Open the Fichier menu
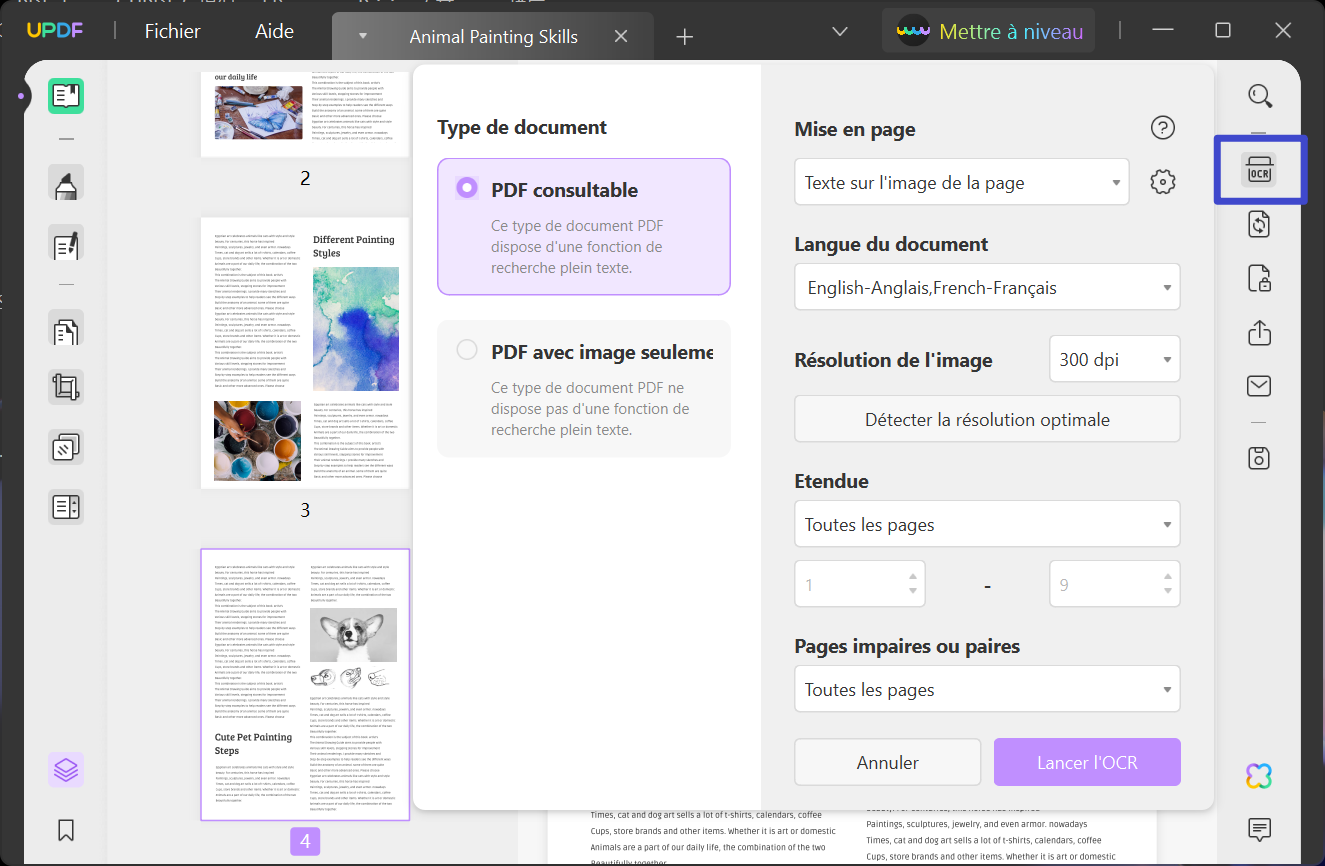The image size is (1325, 866). coord(172,32)
